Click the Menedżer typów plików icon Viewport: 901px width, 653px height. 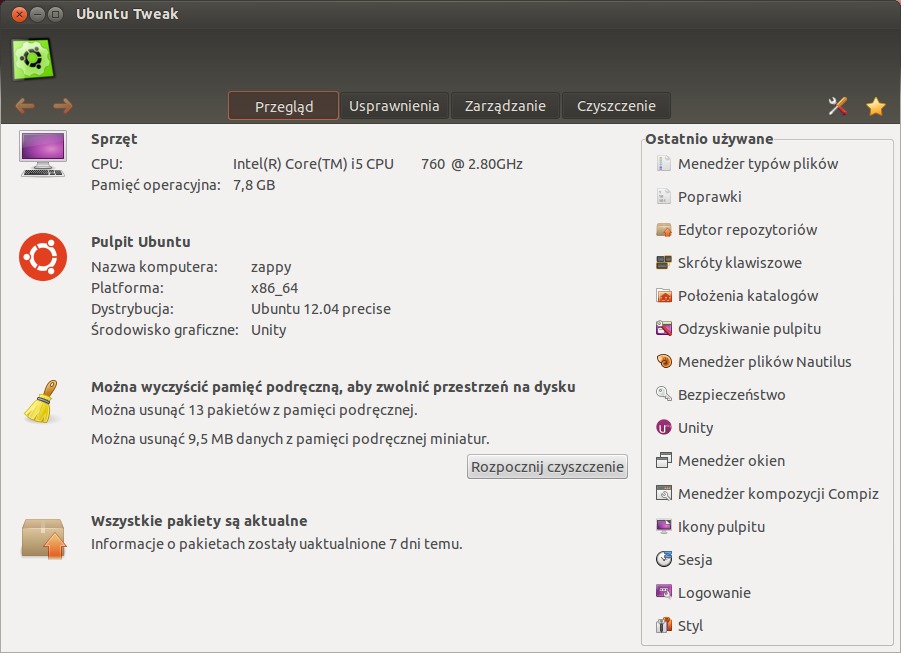pyautogui.click(x=664, y=164)
